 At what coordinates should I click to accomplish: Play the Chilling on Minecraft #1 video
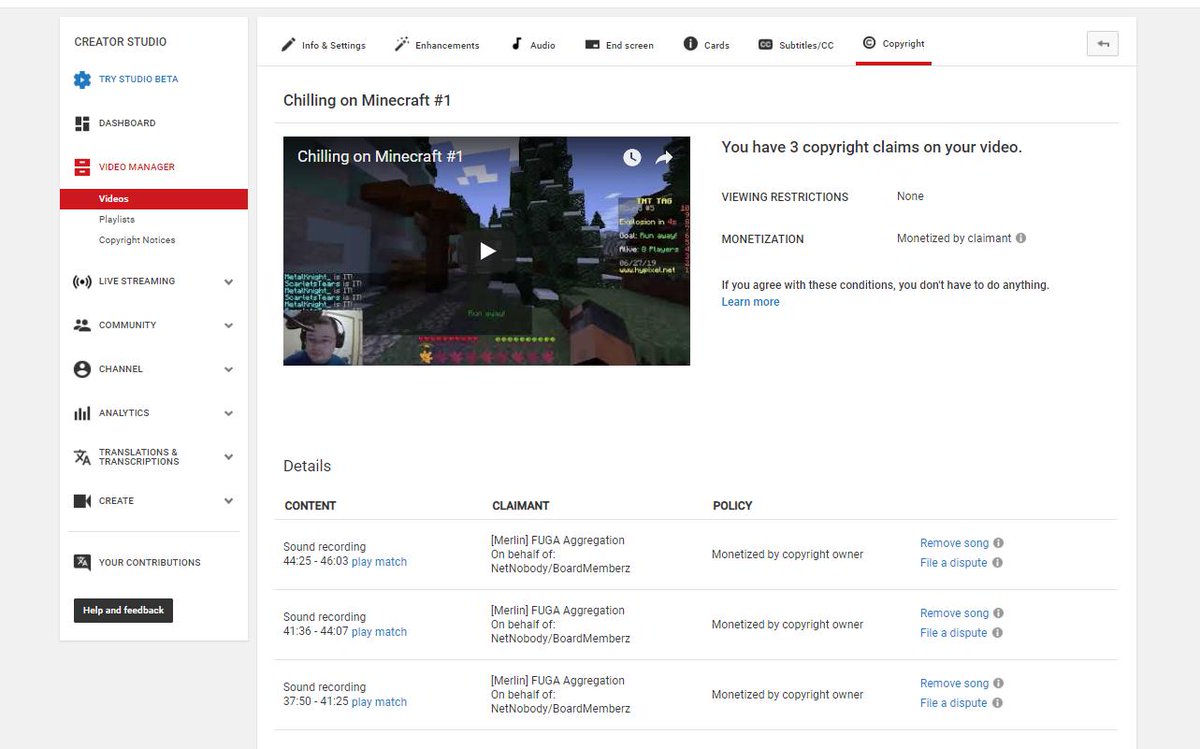pos(487,251)
